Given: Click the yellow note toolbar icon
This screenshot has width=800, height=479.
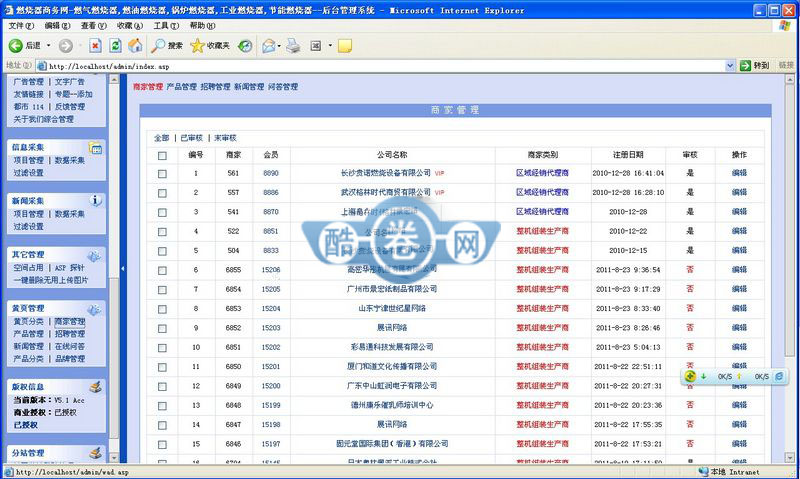Looking at the screenshot, I should coord(345,46).
